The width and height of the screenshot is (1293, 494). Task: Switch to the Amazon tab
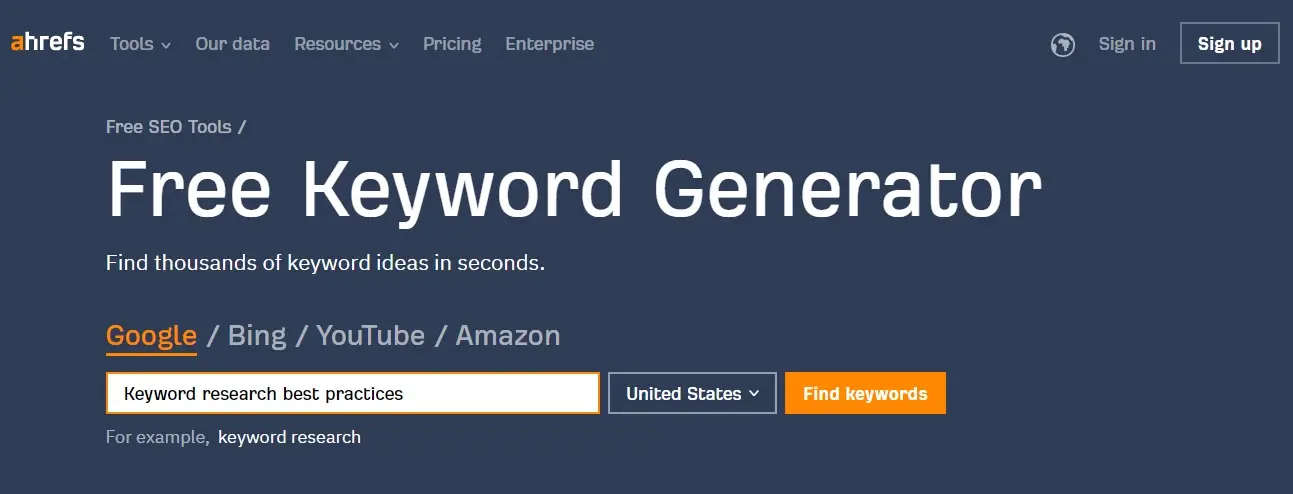point(508,335)
